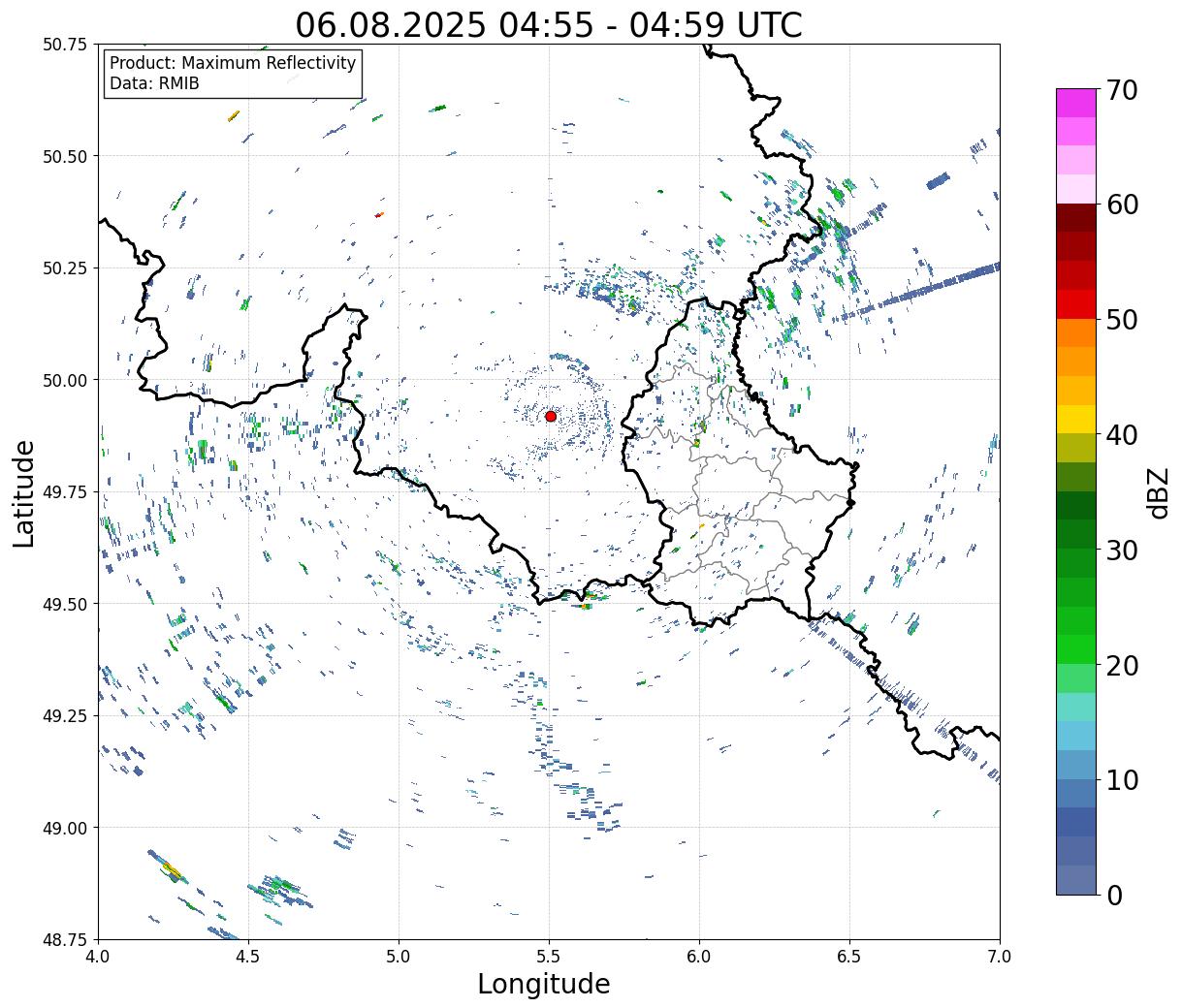This screenshot has width=1182, height=1008.
Task: Click the longitude tick label 5.0
Action: [x=399, y=957]
